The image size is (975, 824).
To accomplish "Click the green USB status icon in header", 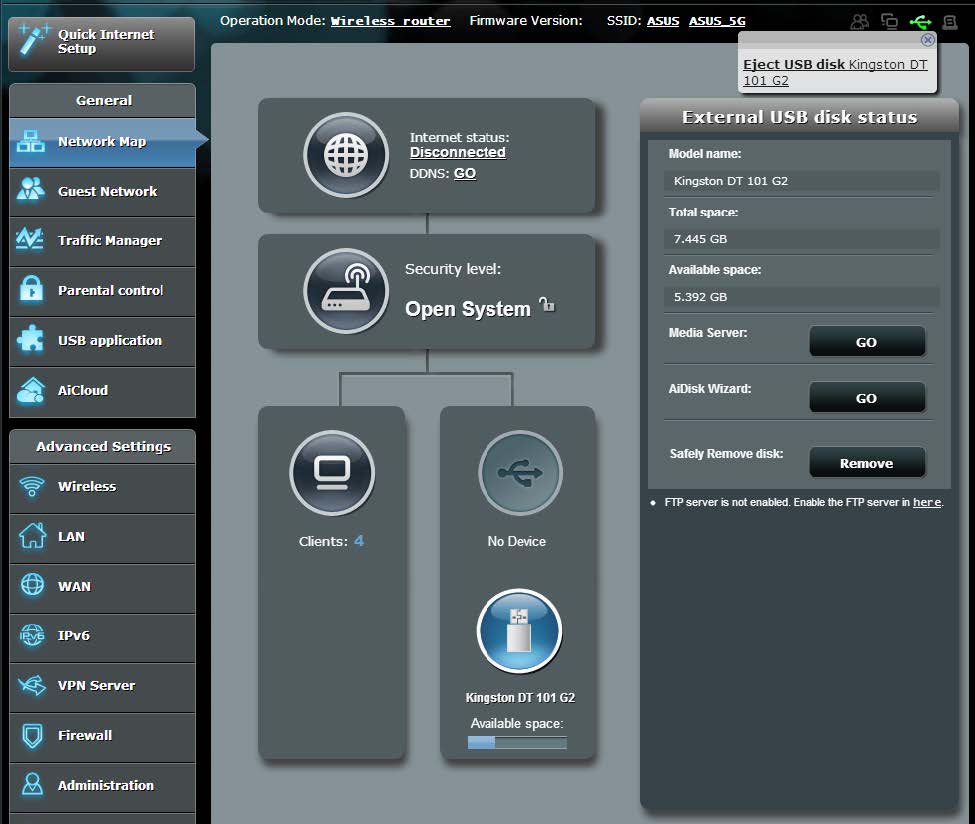I will tap(920, 22).
